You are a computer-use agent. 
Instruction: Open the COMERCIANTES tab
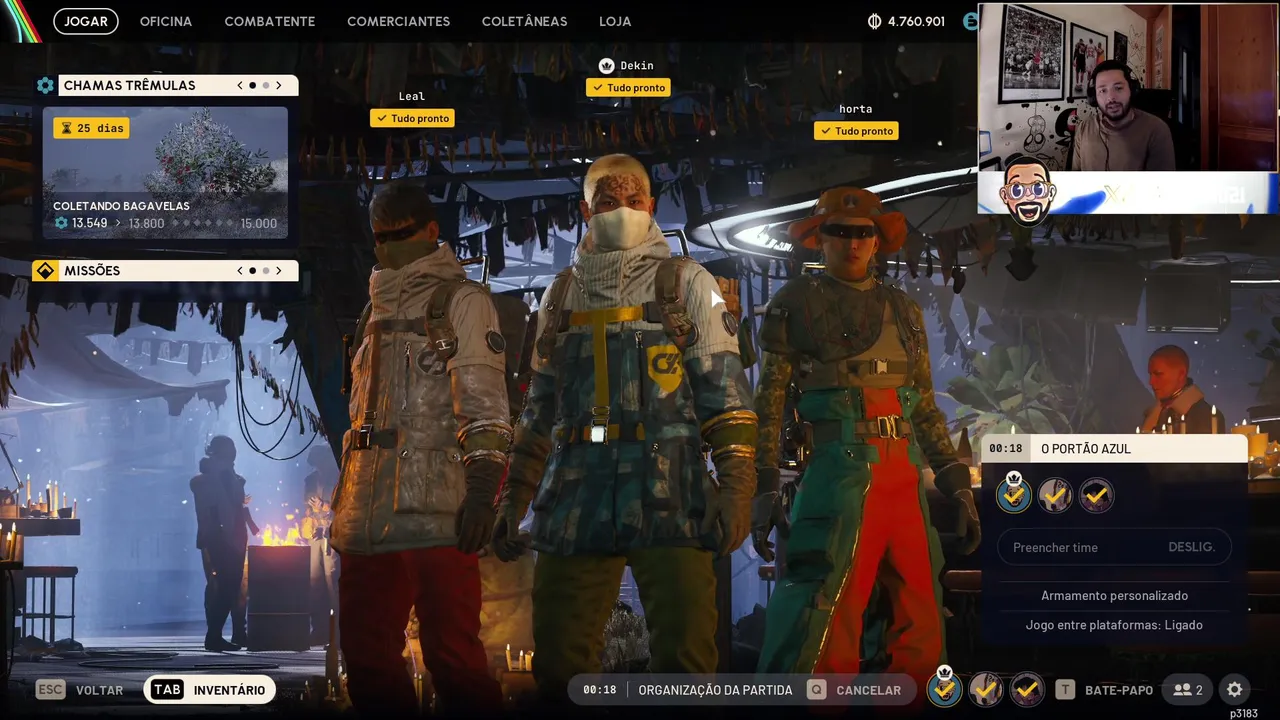point(398,21)
